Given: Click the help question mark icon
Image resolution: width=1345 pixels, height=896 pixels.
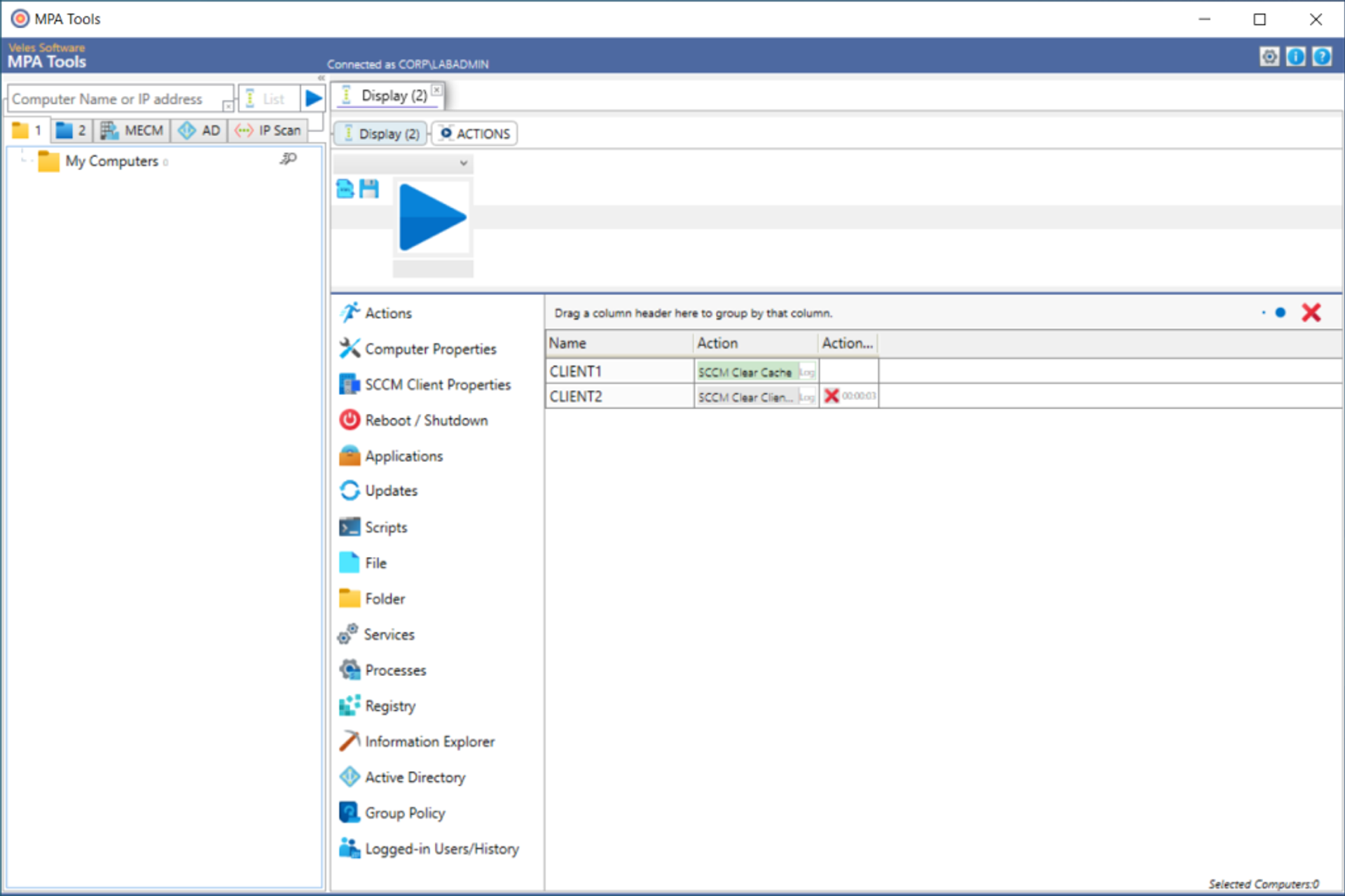Looking at the screenshot, I should point(1322,57).
